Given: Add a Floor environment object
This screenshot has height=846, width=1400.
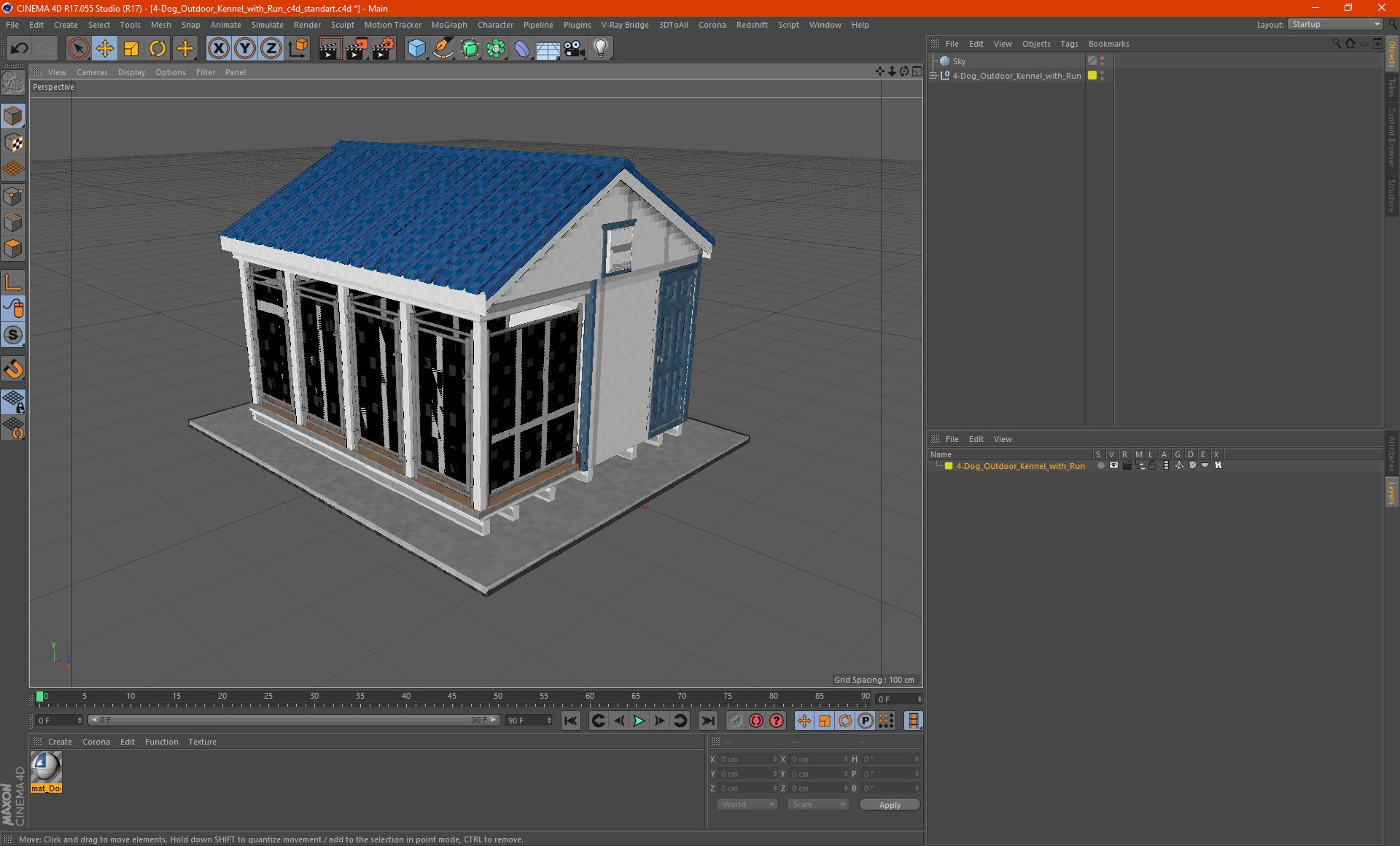Looking at the screenshot, I should tap(548, 49).
